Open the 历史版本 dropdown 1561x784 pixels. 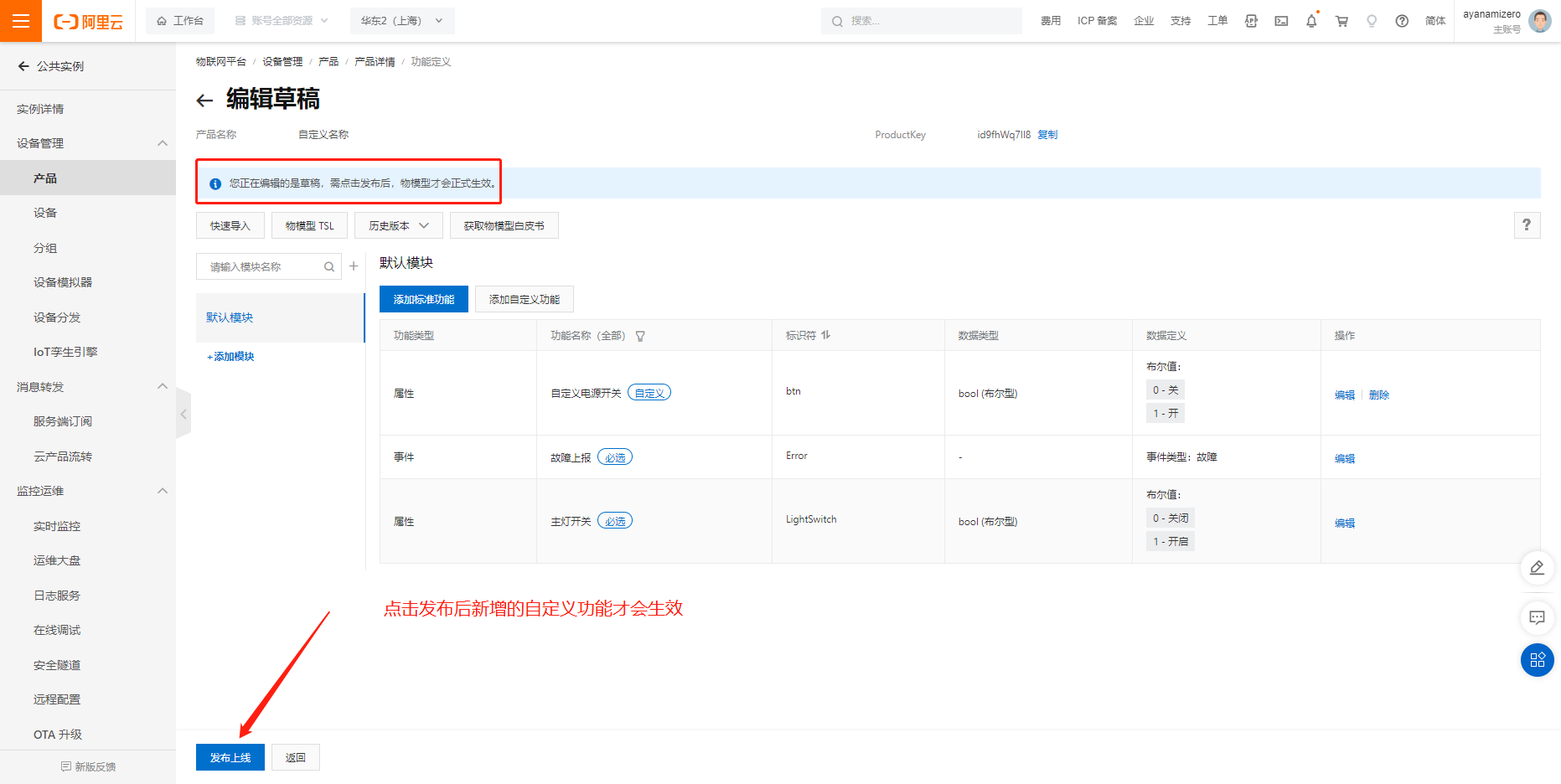click(398, 225)
